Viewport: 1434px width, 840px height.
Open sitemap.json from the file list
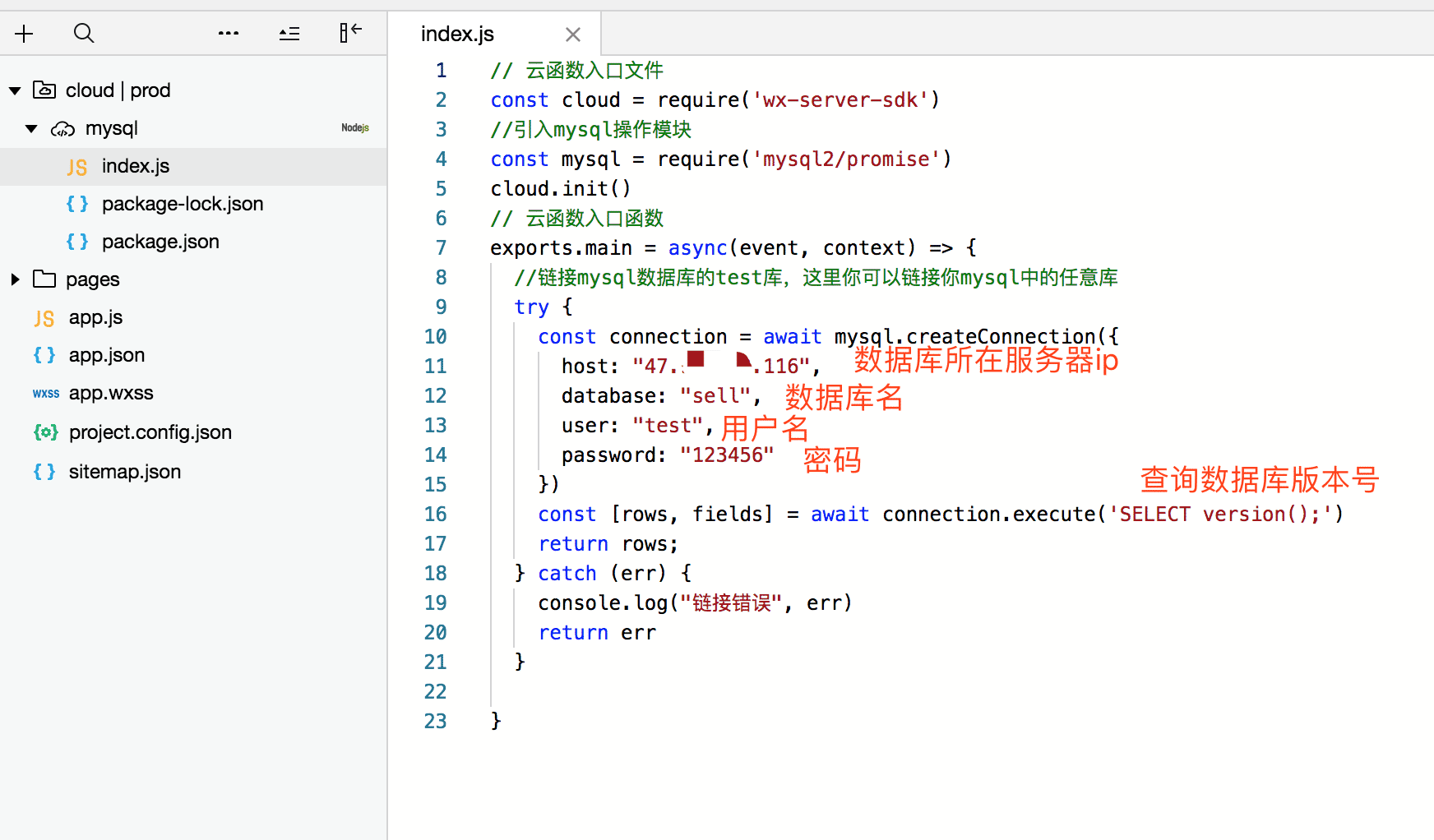coord(124,472)
